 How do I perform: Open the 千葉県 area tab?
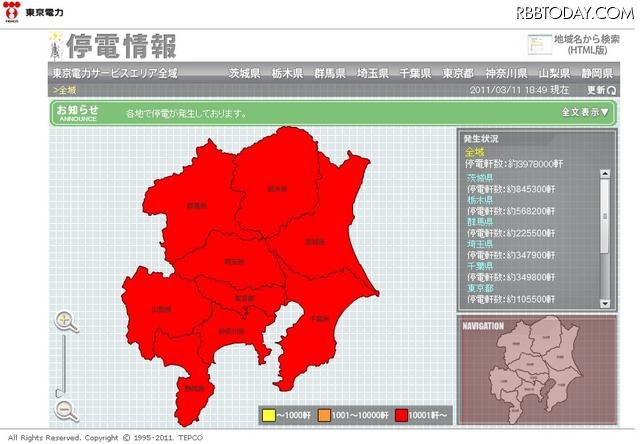tap(415, 74)
